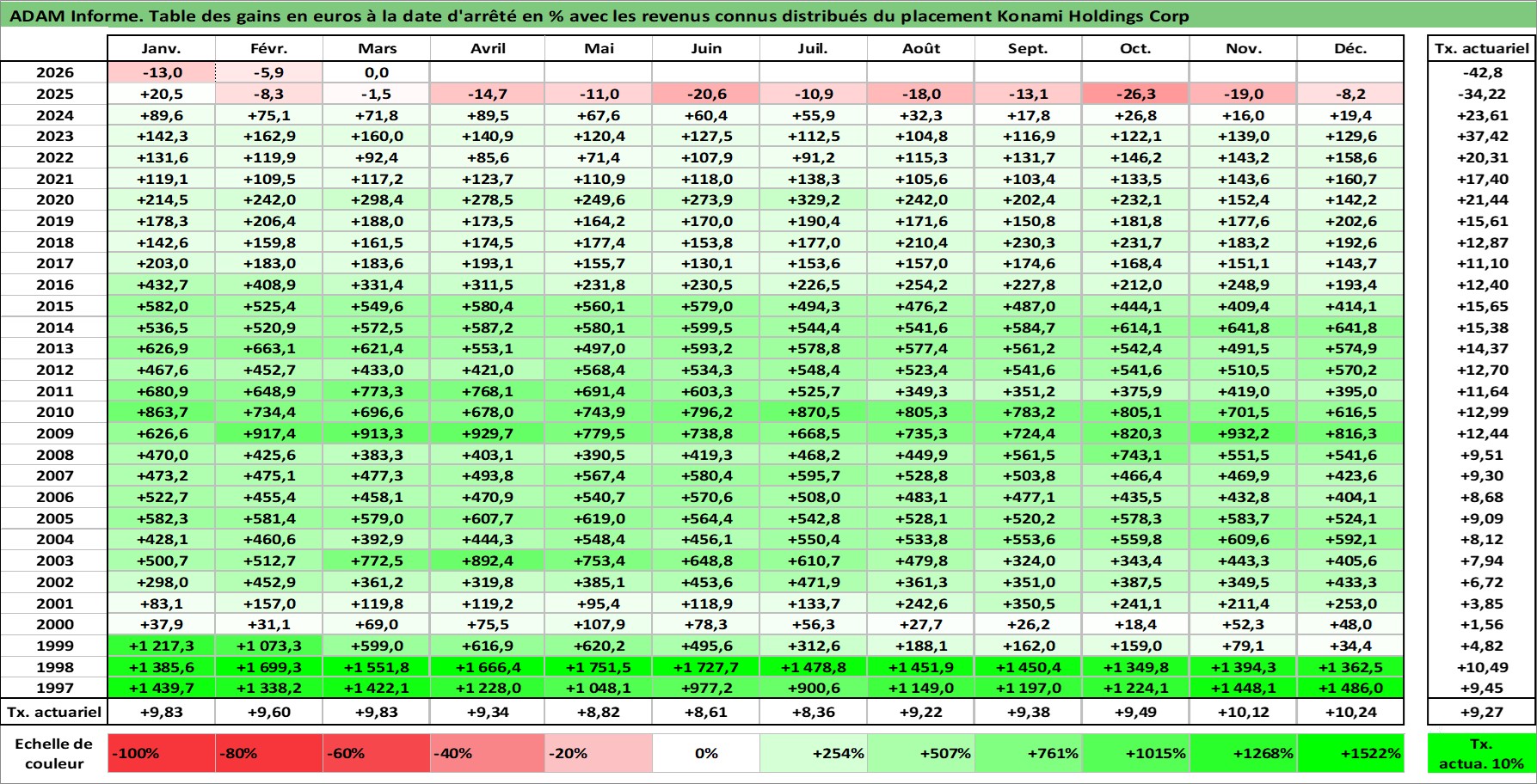Select the +743,1 cell for October 2008
Viewport: 1537px width, 784px height.
click(x=1136, y=455)
